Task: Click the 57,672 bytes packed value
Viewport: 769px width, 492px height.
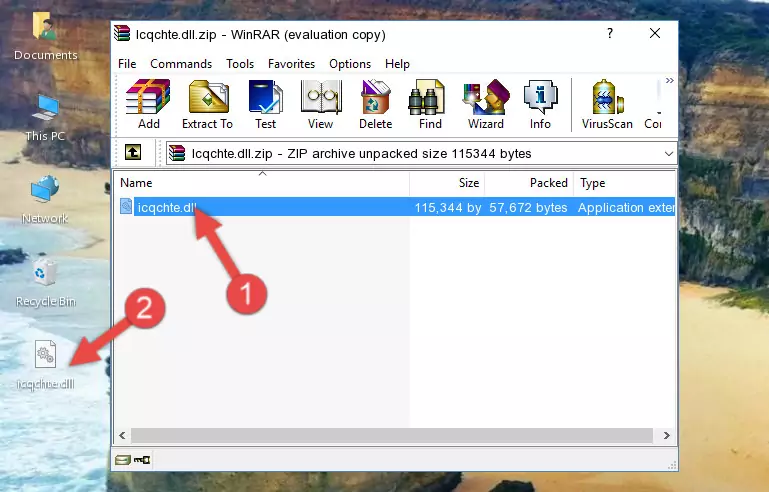Action: click(528, 207)
